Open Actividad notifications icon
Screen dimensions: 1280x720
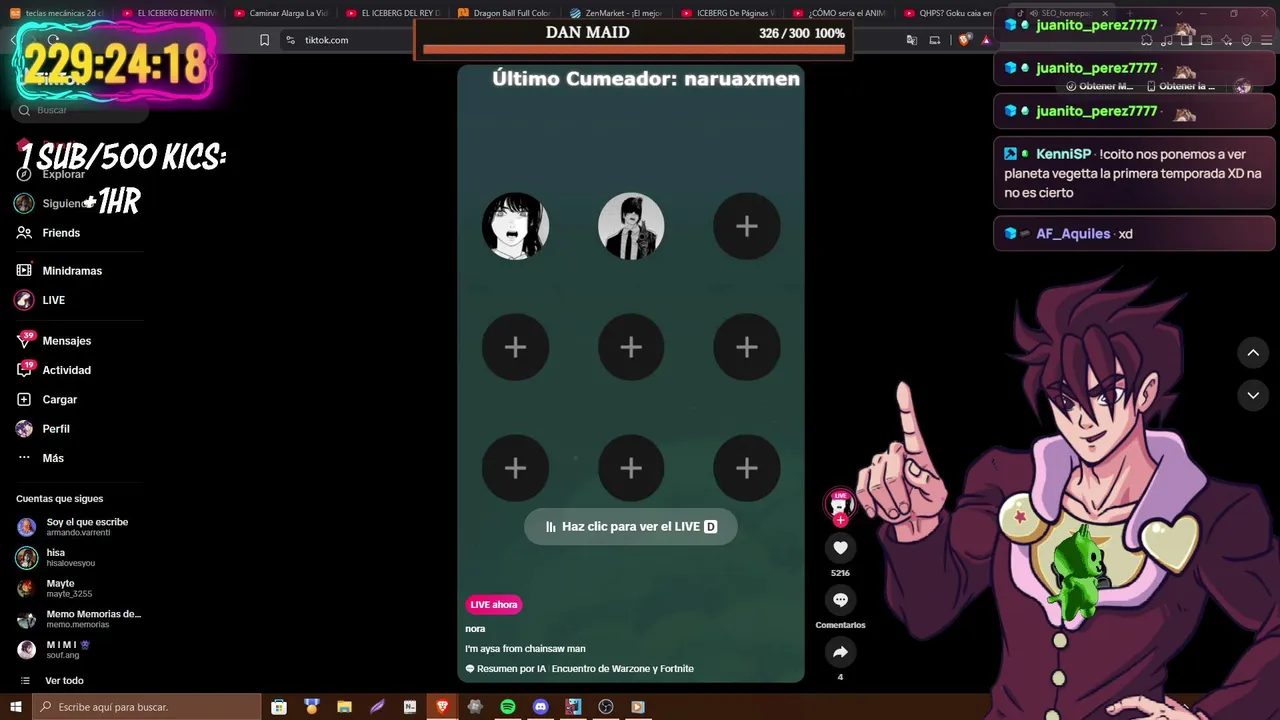[24, 370]
